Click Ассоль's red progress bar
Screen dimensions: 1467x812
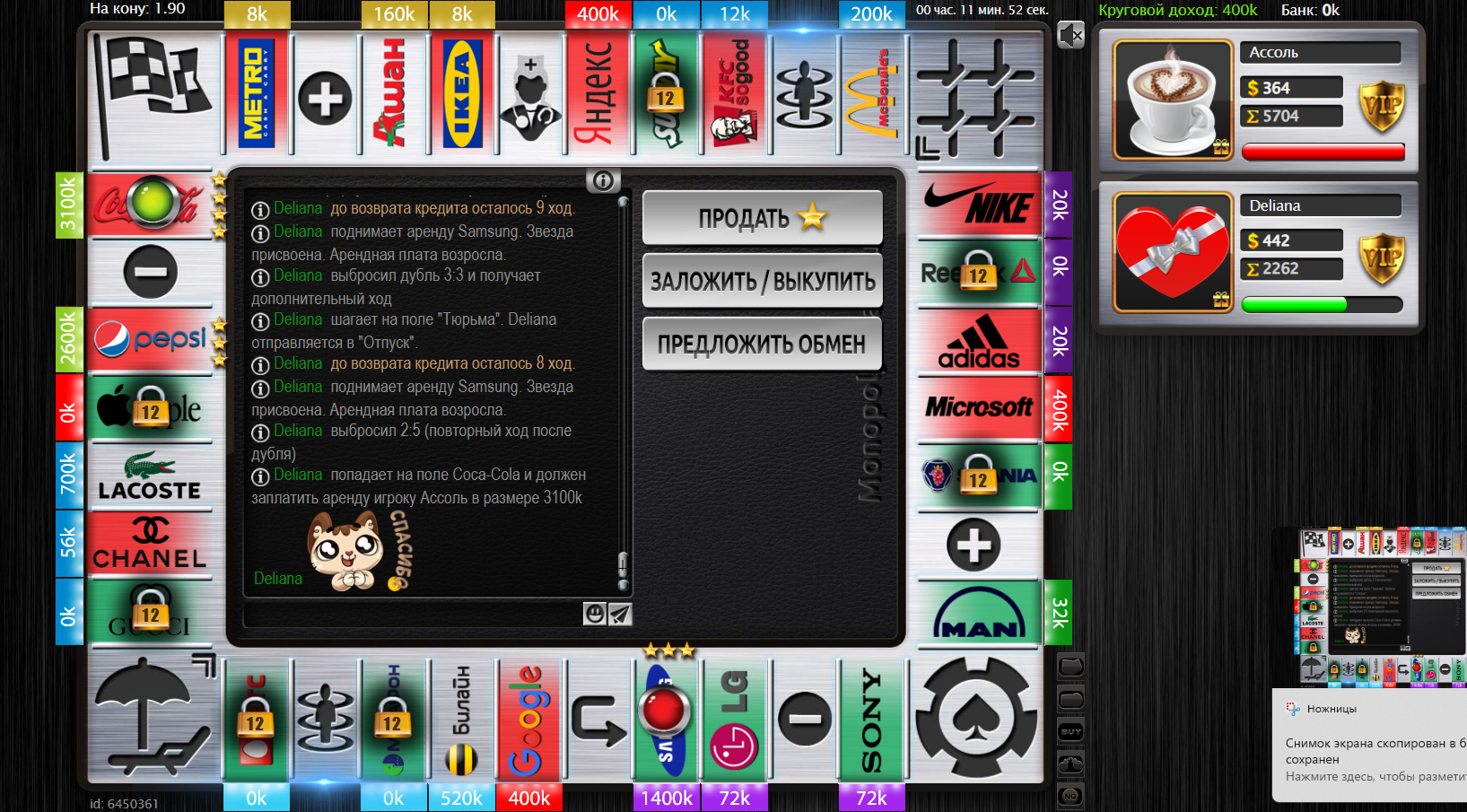1323,153
